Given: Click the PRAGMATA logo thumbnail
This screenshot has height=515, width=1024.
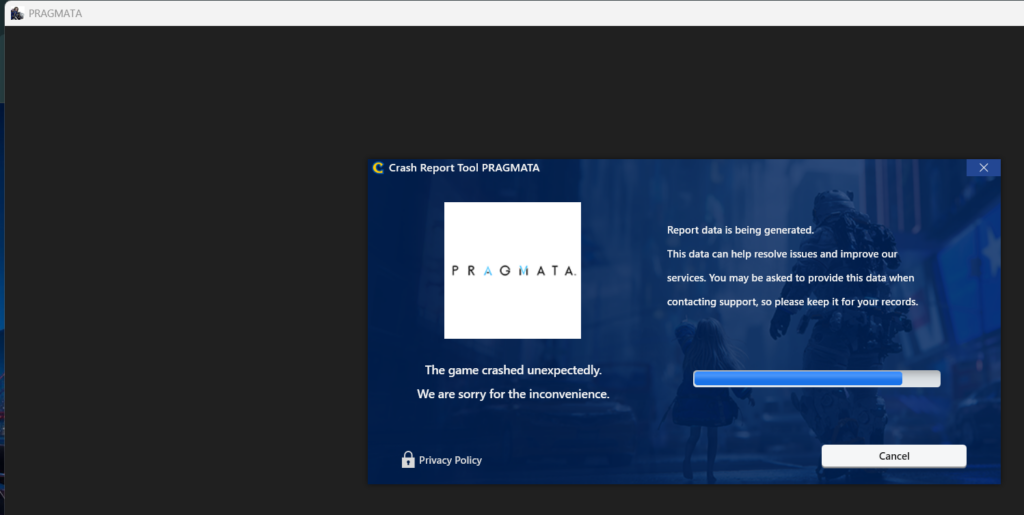Looking at the screenshot, I should tap(513, 270).
